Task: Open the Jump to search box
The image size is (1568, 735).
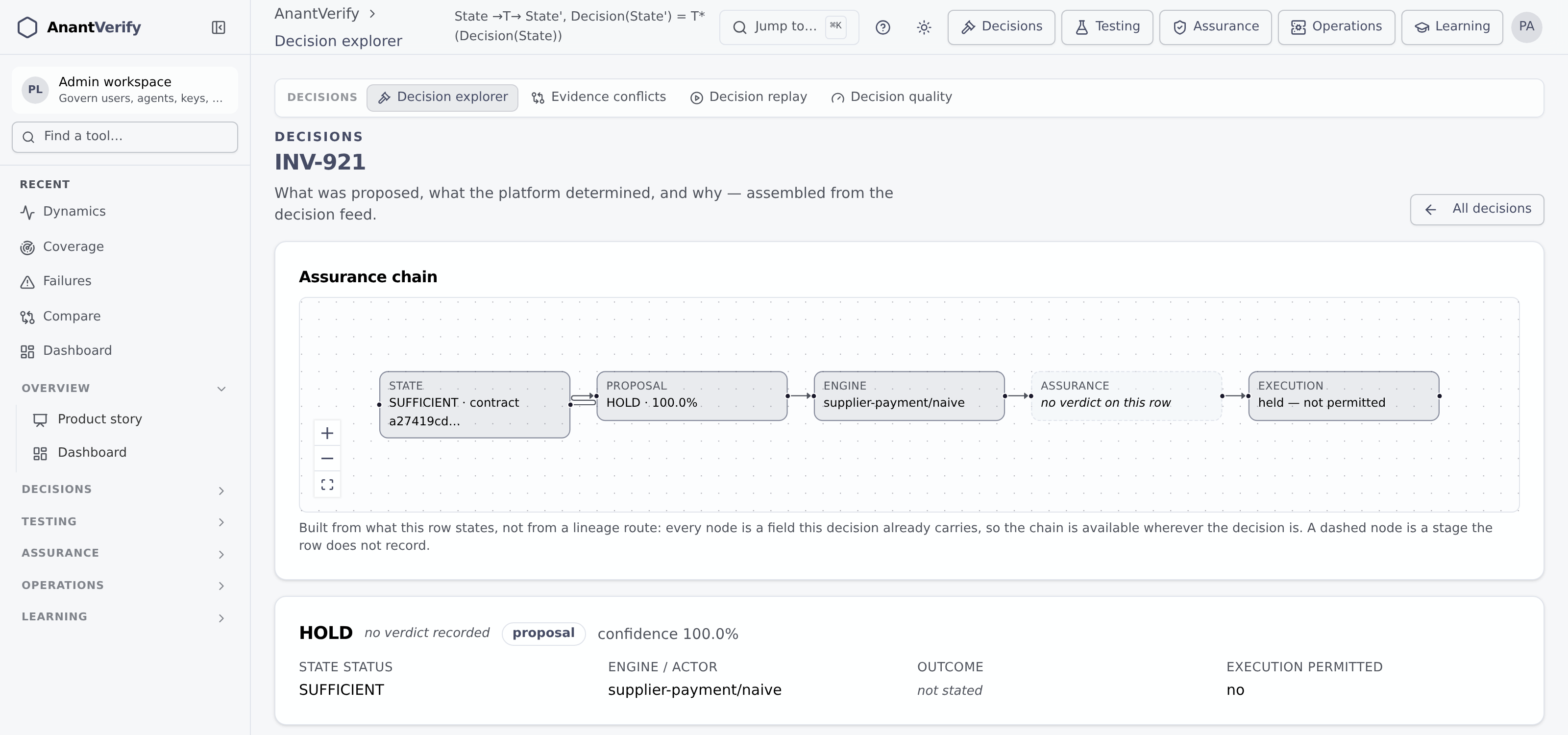Action: click(x=789, y=27)
